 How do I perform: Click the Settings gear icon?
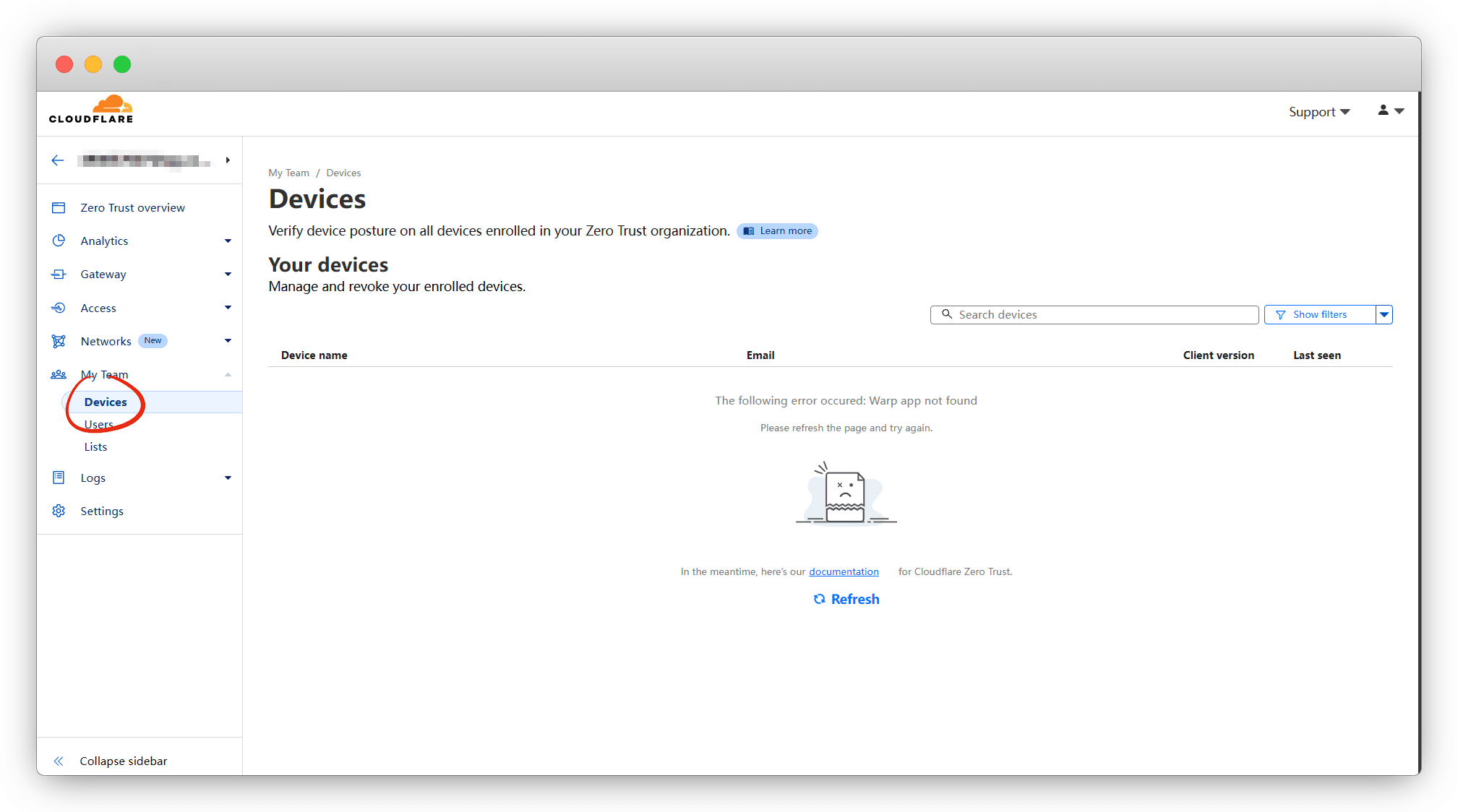(x=59, y=511)
